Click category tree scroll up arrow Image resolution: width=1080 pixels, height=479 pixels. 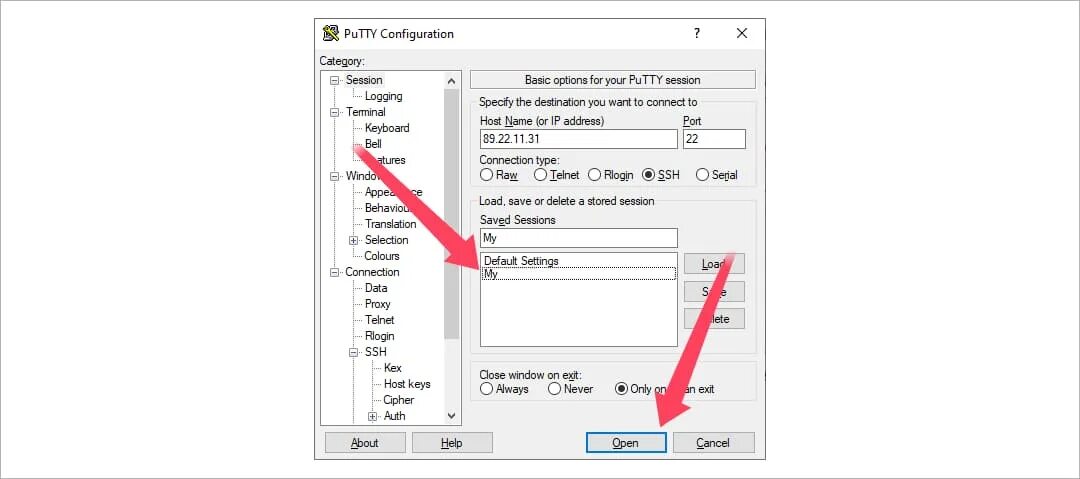(x=452, y=80)
